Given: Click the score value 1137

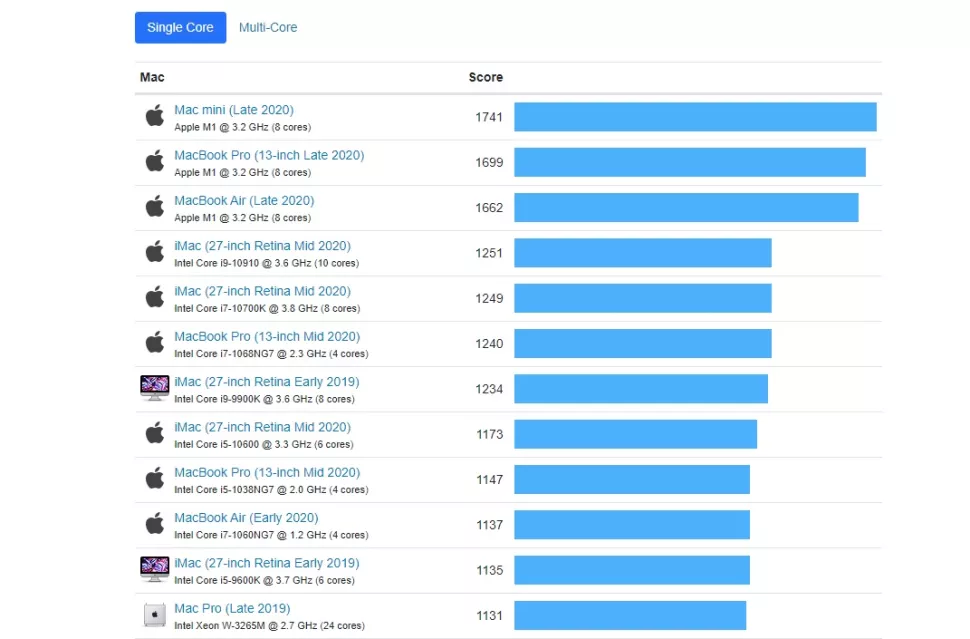Looking at the screenshot, I should click(x=489, y=525).
